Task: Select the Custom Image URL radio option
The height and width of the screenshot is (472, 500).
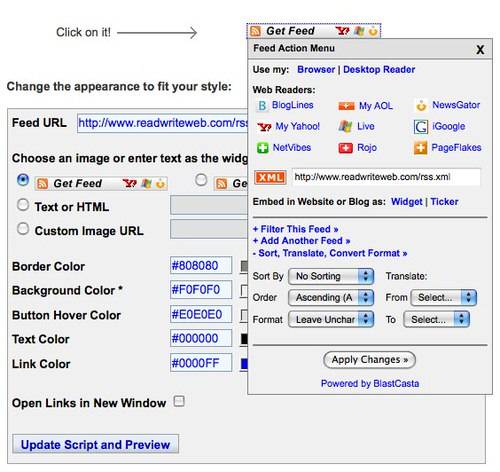Action: click(23, 229)
